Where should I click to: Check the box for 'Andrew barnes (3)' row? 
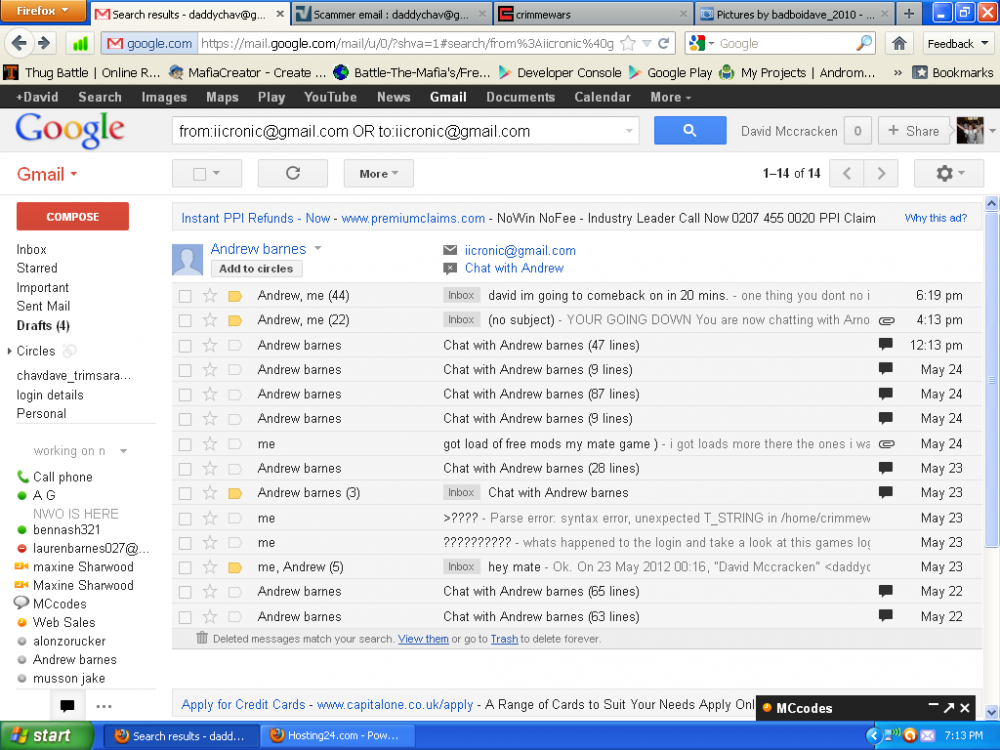[185, 493]
